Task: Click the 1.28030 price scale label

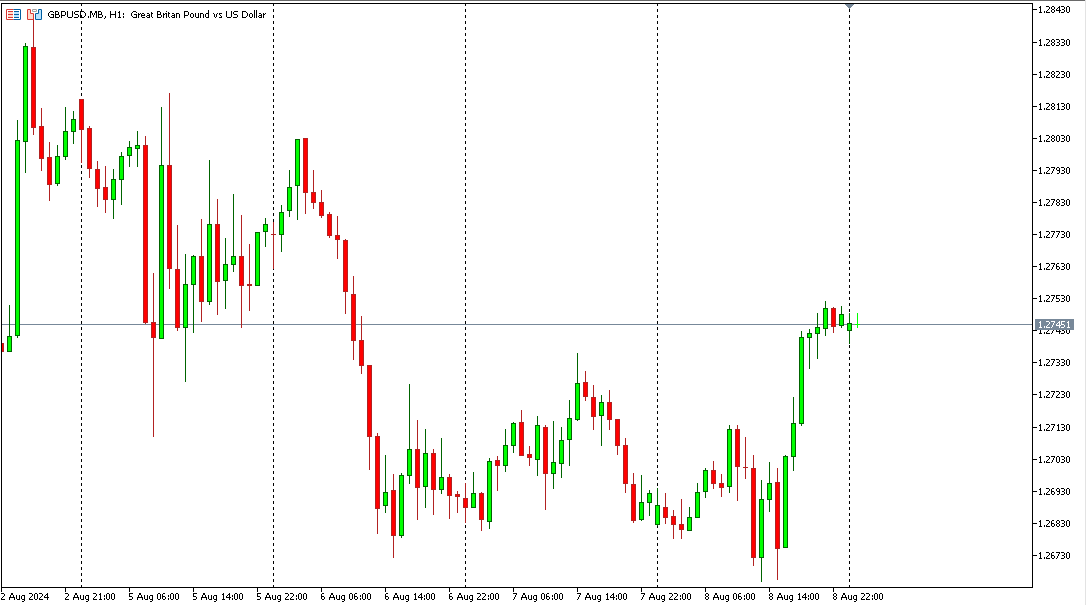Action: coord(1054,138)
